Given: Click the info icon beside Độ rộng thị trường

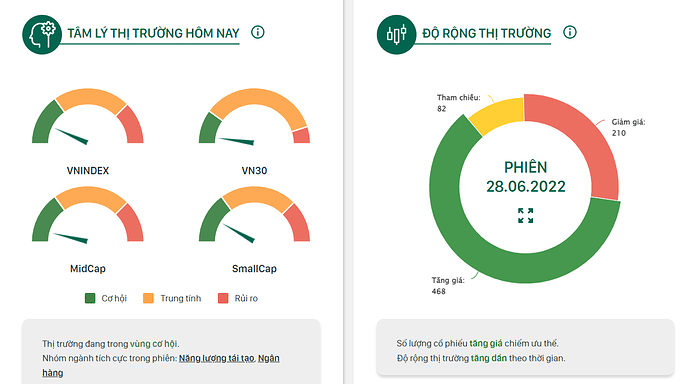Looking at the screenshot, I should pos(570,32).
